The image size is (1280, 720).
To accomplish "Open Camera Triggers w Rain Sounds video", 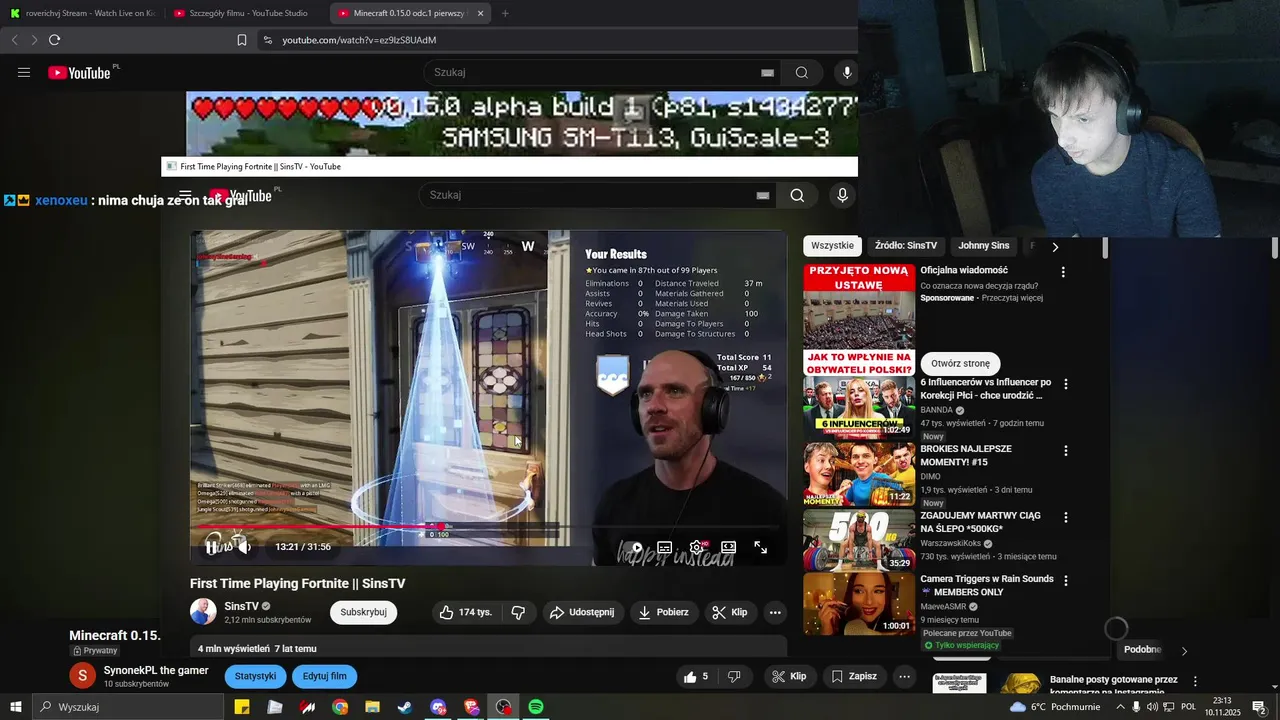I will (859, 604).
